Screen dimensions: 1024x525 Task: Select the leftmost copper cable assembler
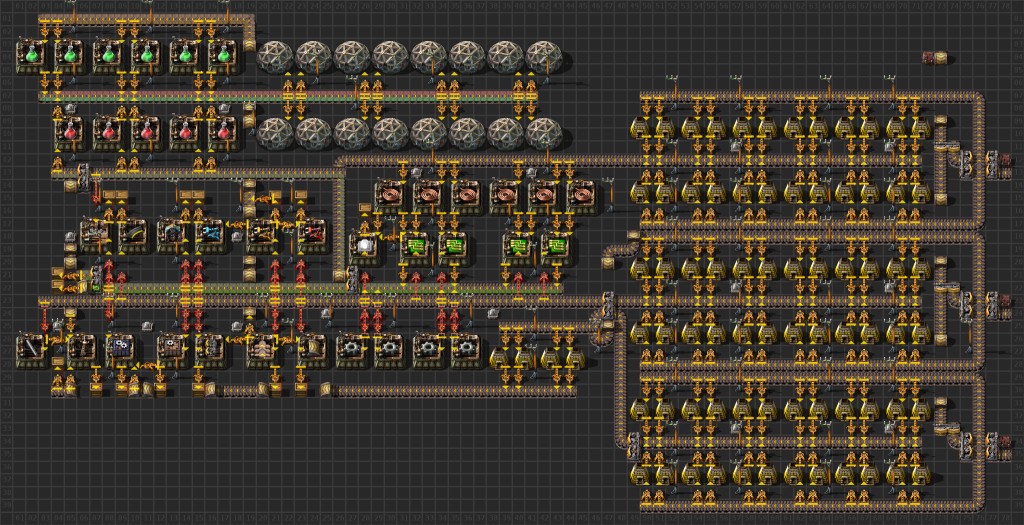coord(390,197)
